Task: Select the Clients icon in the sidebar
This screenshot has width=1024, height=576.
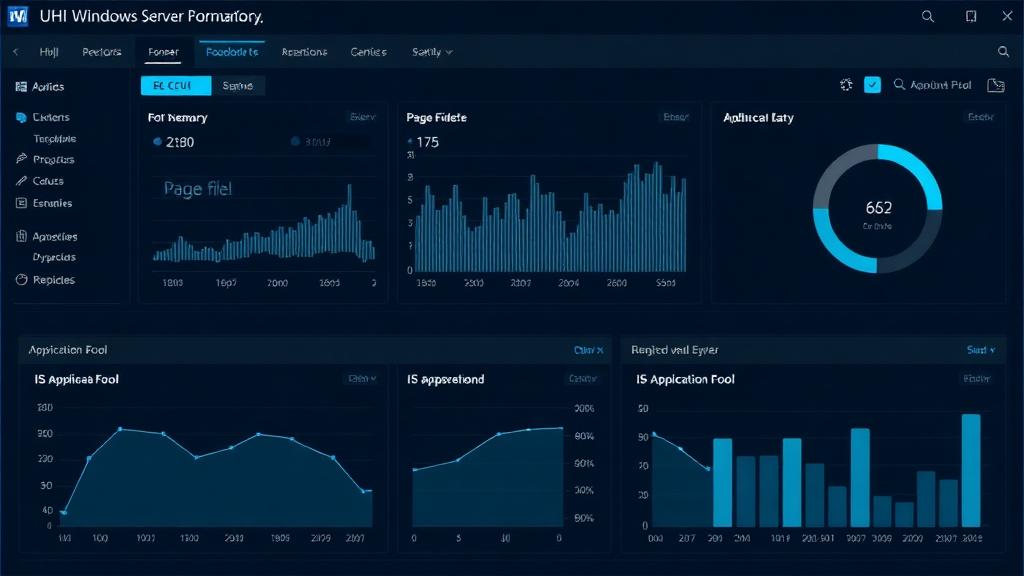Action: (20, 117)
